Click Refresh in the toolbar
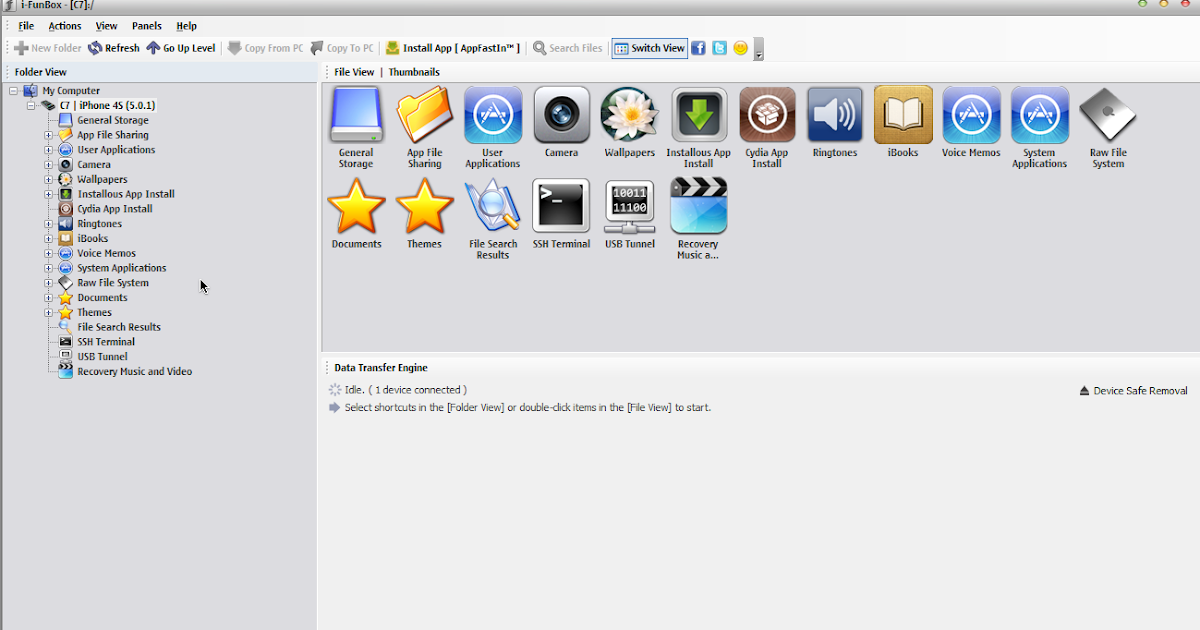The width and height of the screenshot is (1200, 630). [x=114, y=48]
